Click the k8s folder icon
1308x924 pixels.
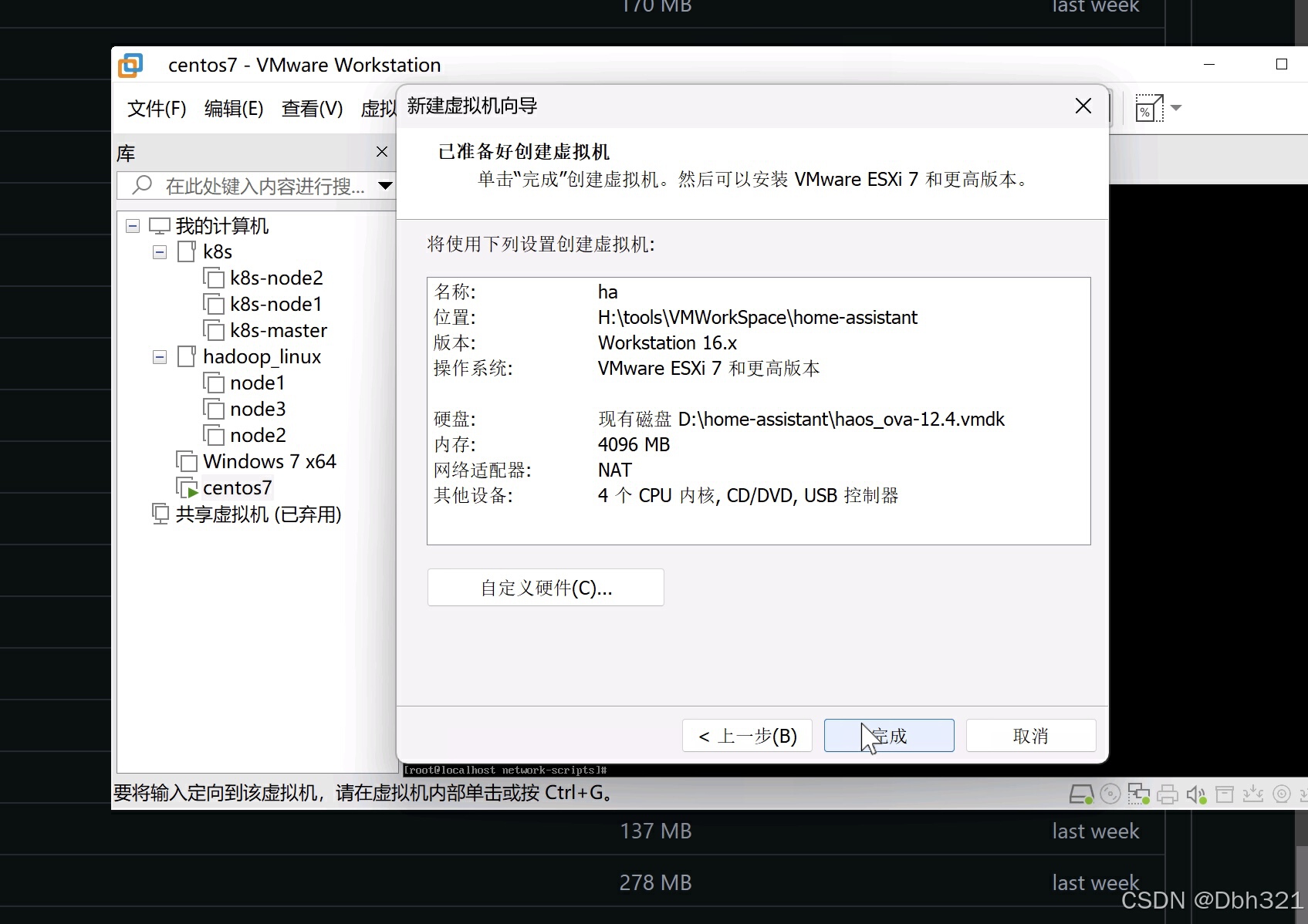tap(187, 251)
